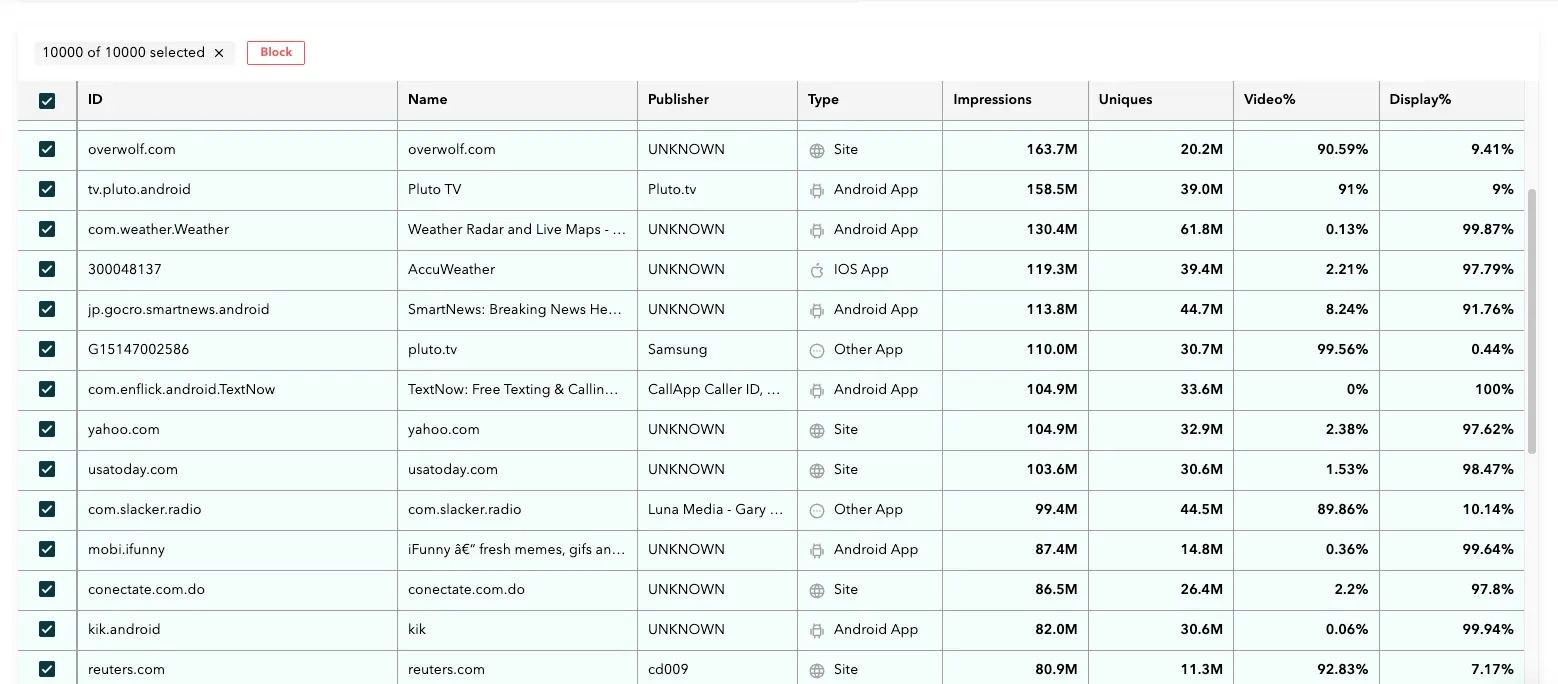Click the Android icon in SmartNews row
Viewport: 1558px width, 684px height.
tap(817, 310)
